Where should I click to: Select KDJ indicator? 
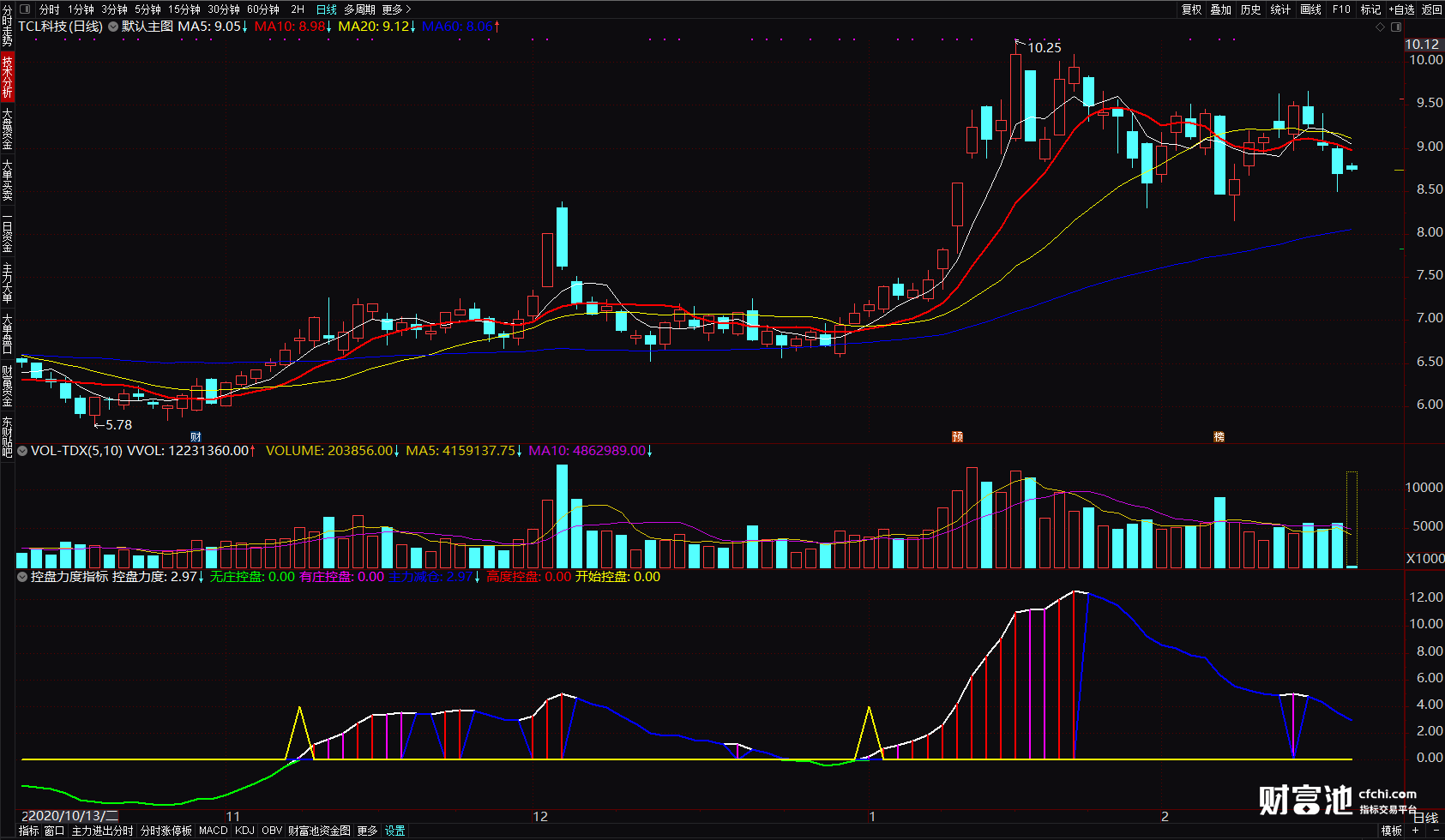244,831
